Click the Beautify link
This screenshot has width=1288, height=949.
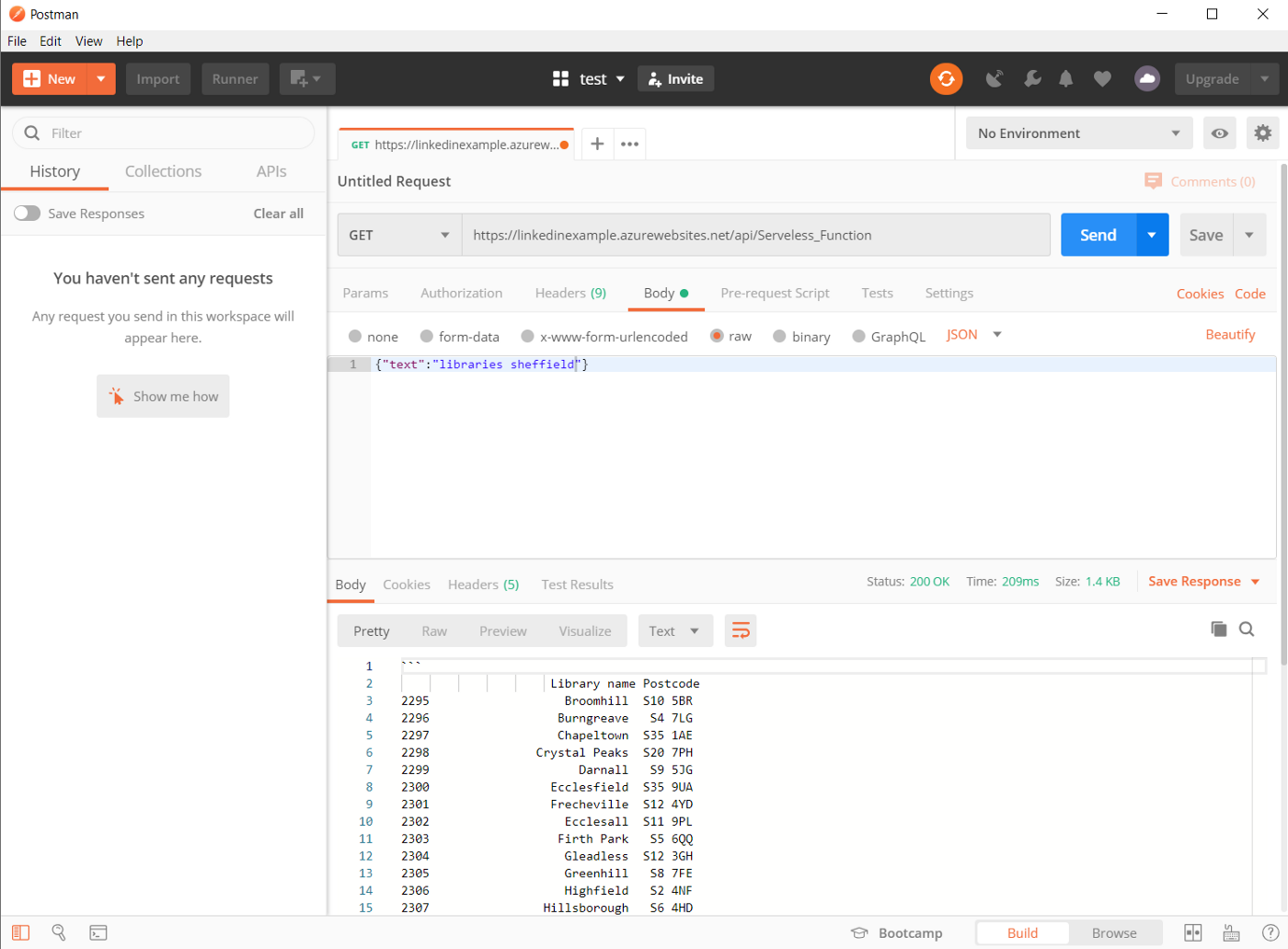[1230, 335]
